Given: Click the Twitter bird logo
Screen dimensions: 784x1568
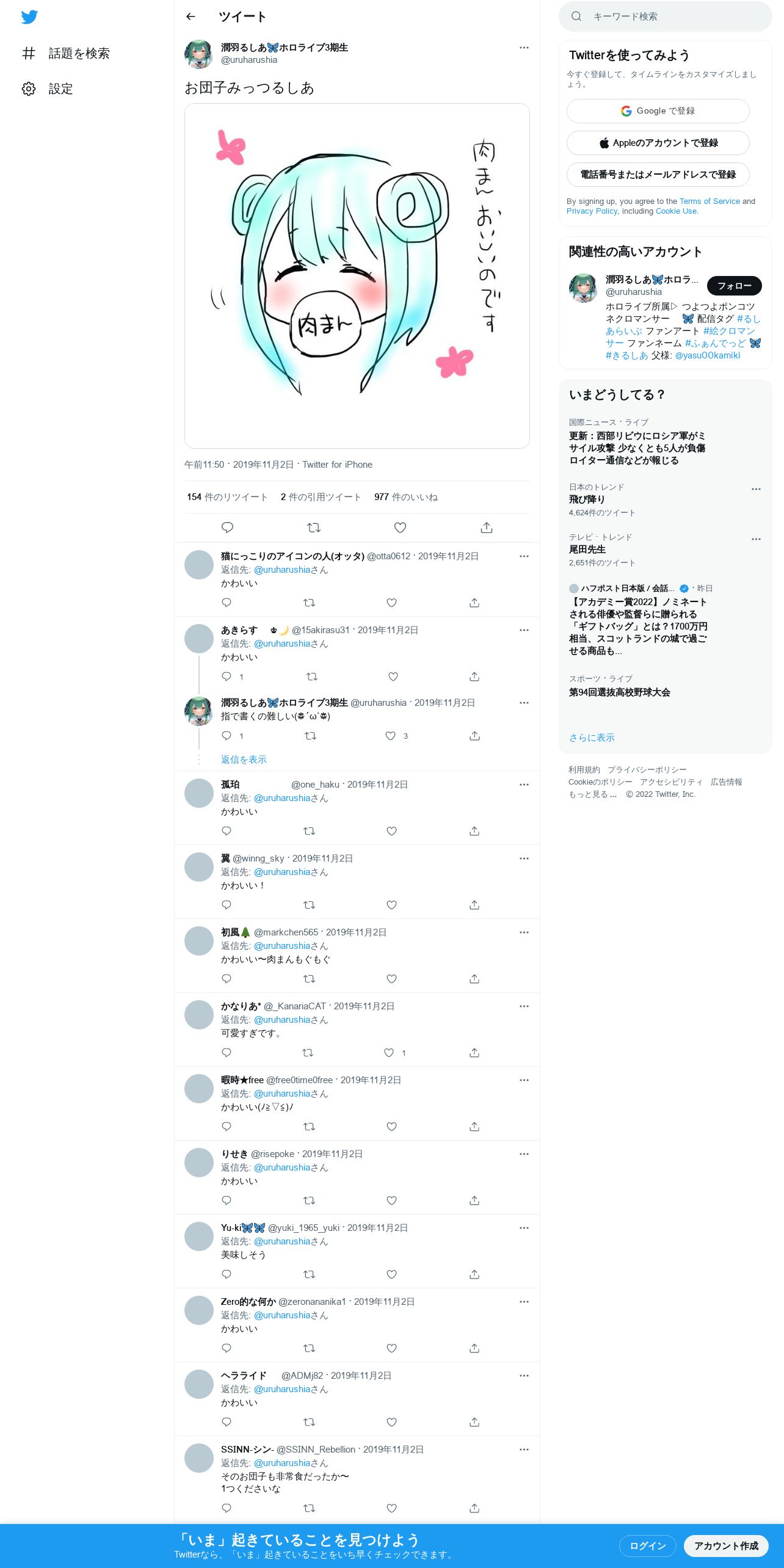Looking at the screenshot, I should tap(29, 17).
